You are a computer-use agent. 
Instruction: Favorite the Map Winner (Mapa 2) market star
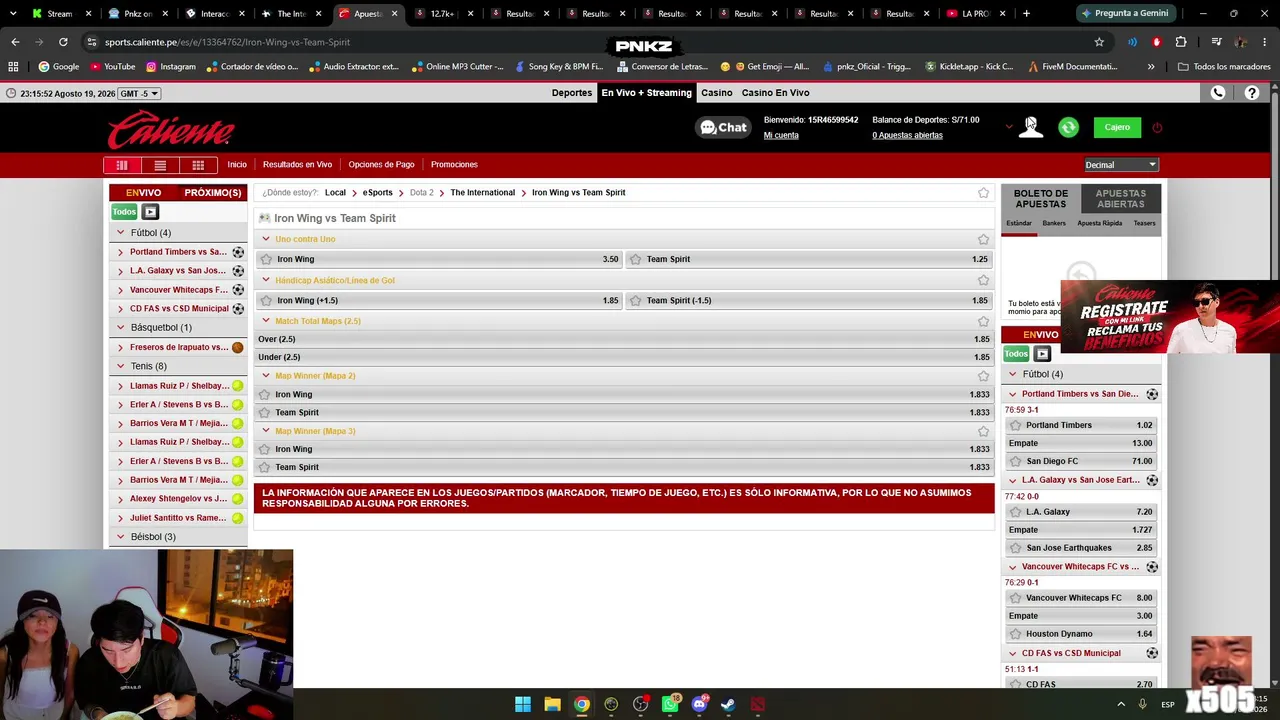coord(983,376)
